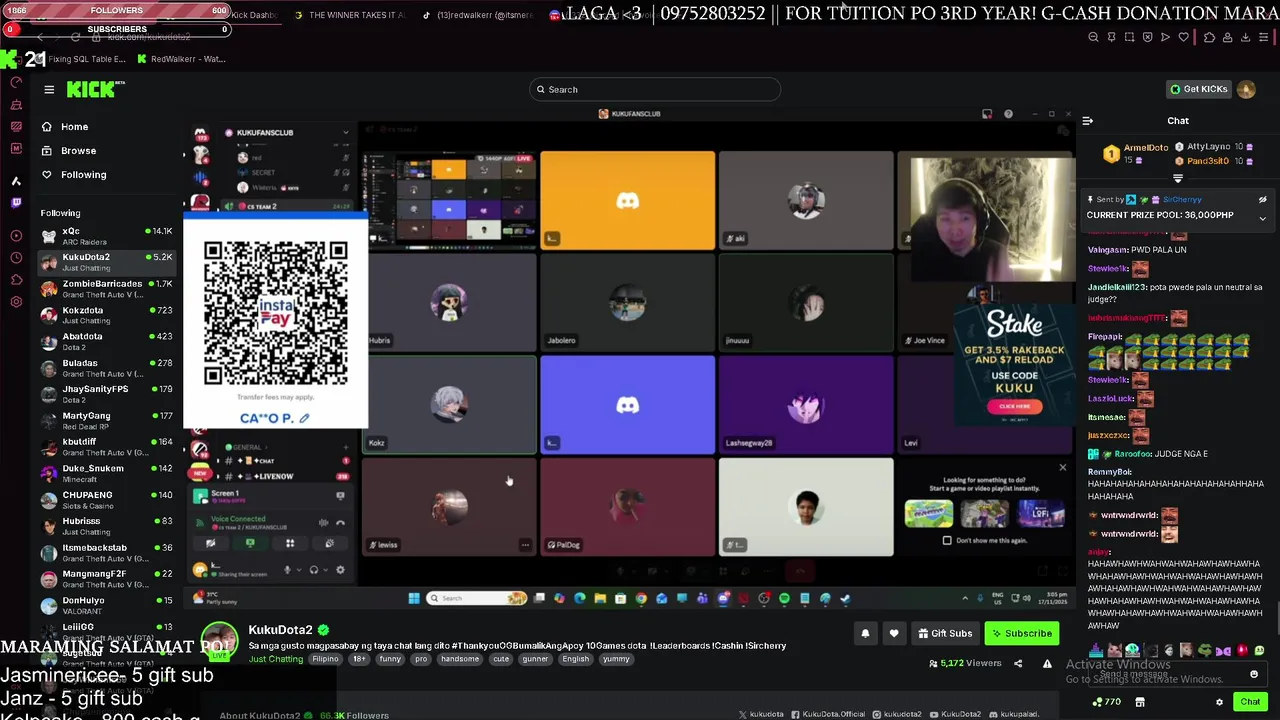Open chat settings gear icon

[1219, 702]
